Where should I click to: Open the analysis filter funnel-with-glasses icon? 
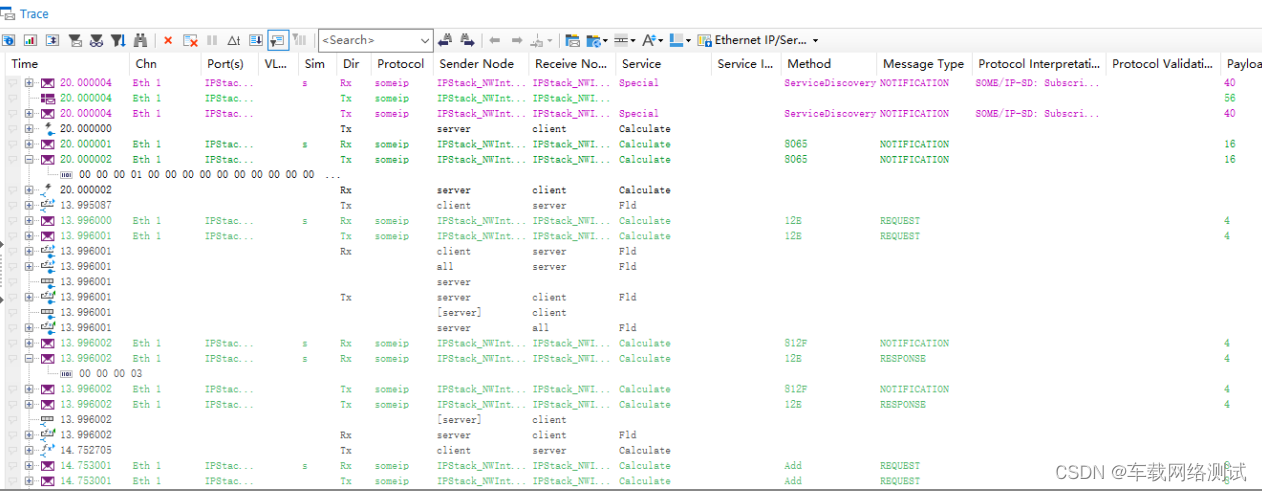coord(96,40)
